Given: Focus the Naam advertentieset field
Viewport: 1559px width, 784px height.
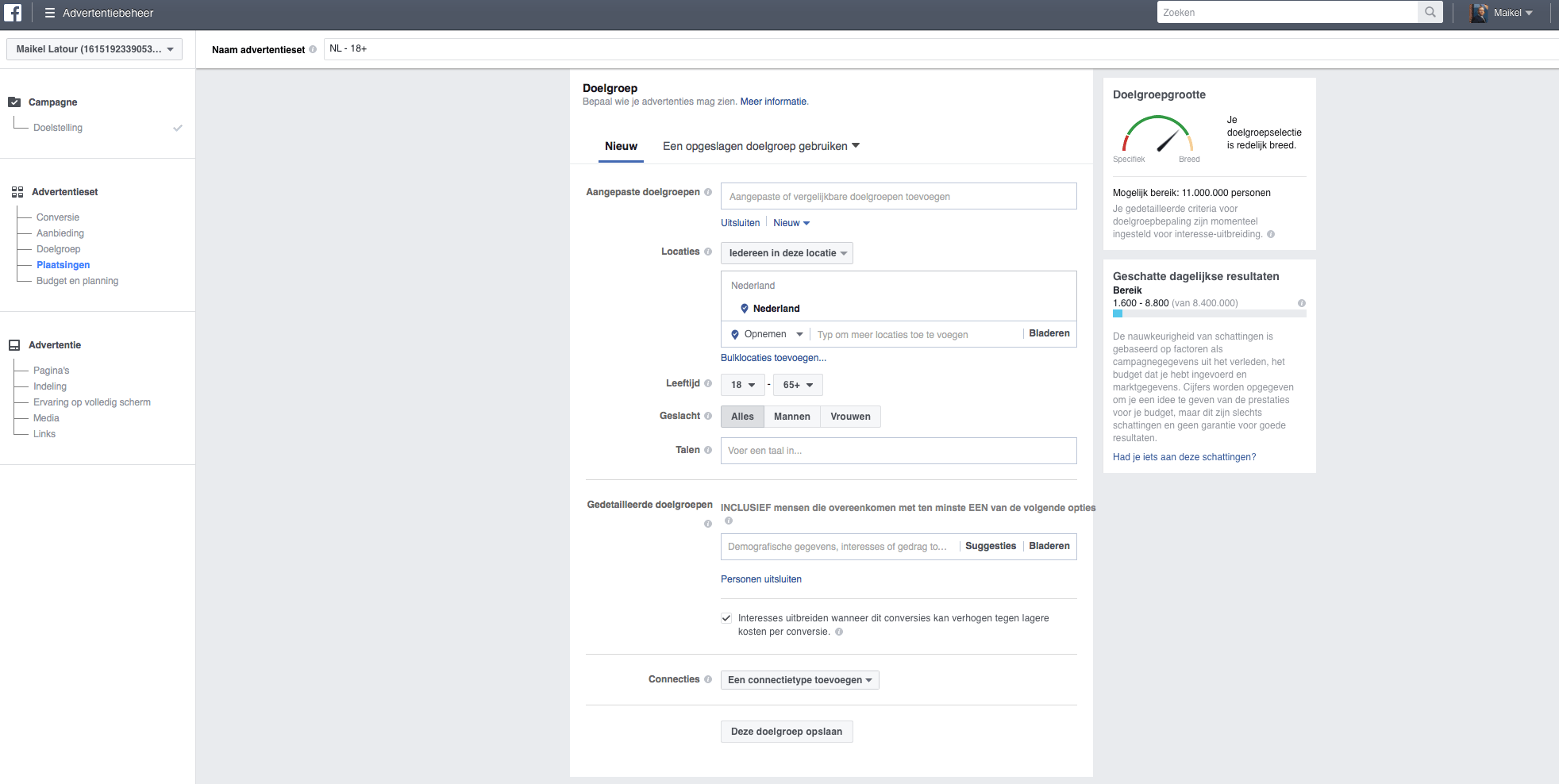Looking at the screenshot, I should click(x=941, y=49).
